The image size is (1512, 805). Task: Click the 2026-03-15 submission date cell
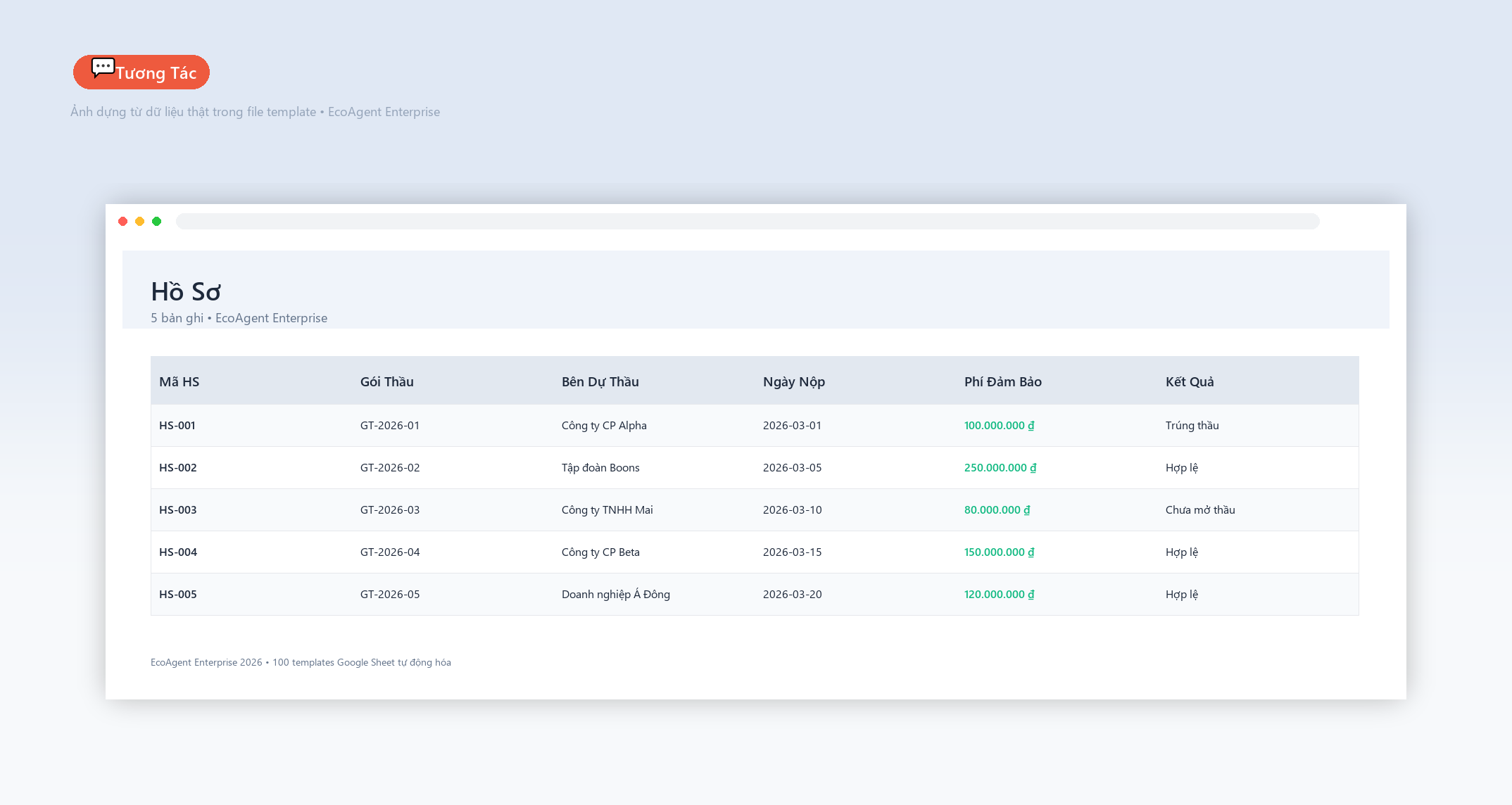(x=793, y=552)
